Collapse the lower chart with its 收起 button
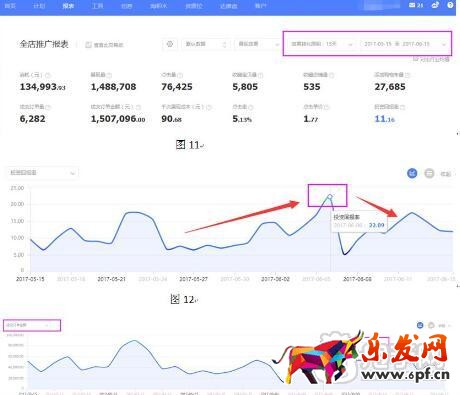Viewport: 460px width, 395px height. (x=443, y=325)
